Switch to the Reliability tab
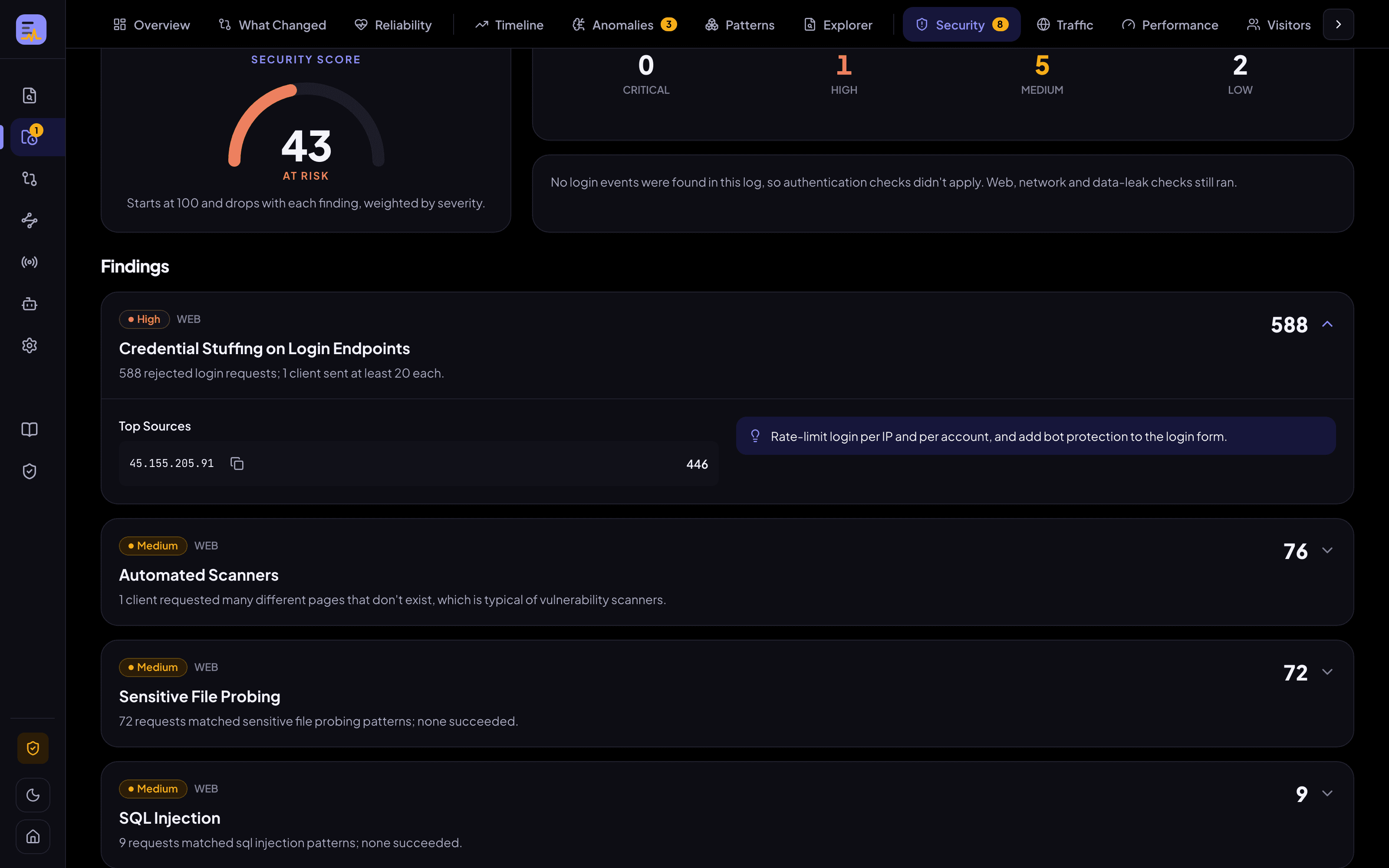The width and height of the screenshot is (1389, 868). coord(393,25)
